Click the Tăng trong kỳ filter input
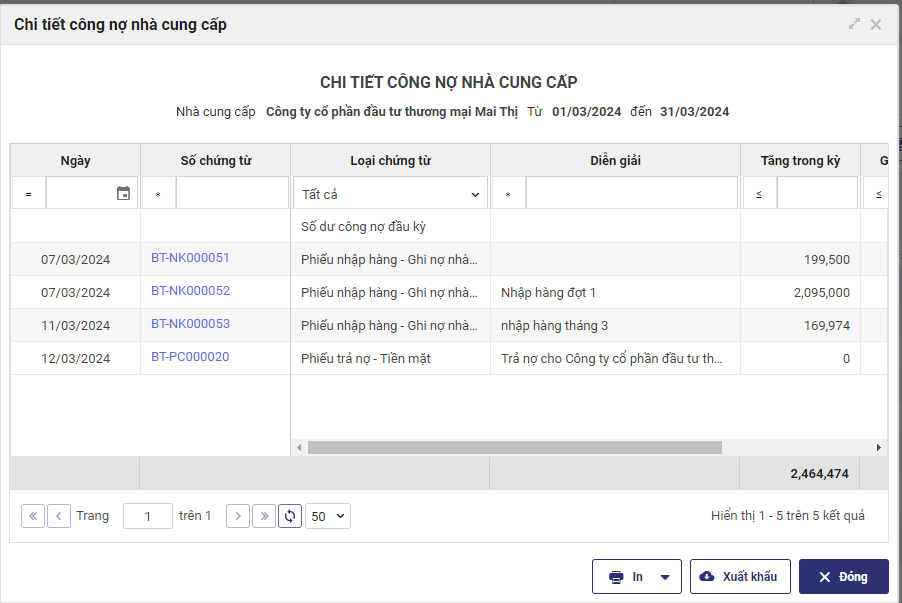Viewport: 902px width, 603px height. tap(817, 194)
